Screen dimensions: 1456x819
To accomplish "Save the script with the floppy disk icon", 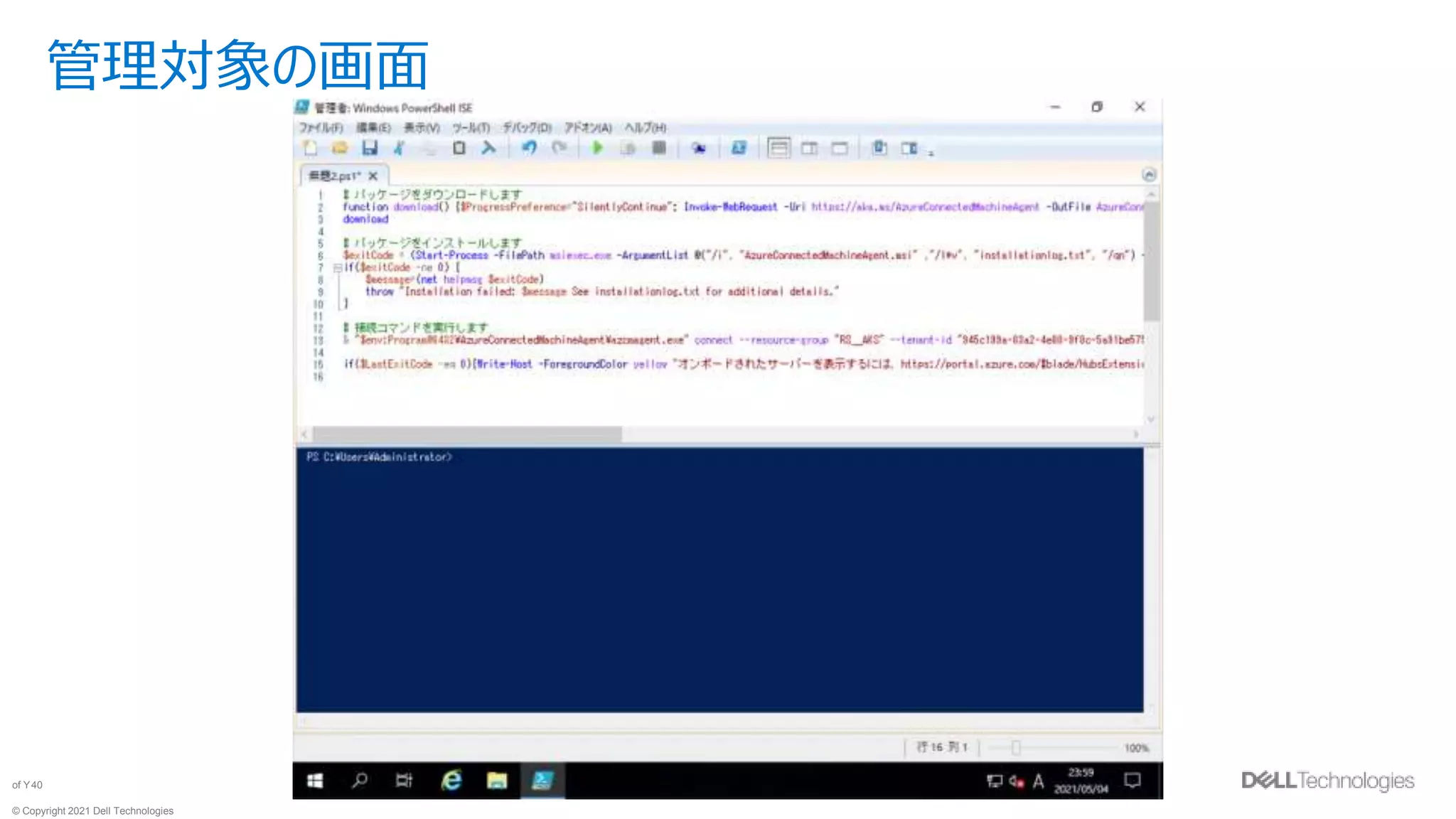I will 370,148.
